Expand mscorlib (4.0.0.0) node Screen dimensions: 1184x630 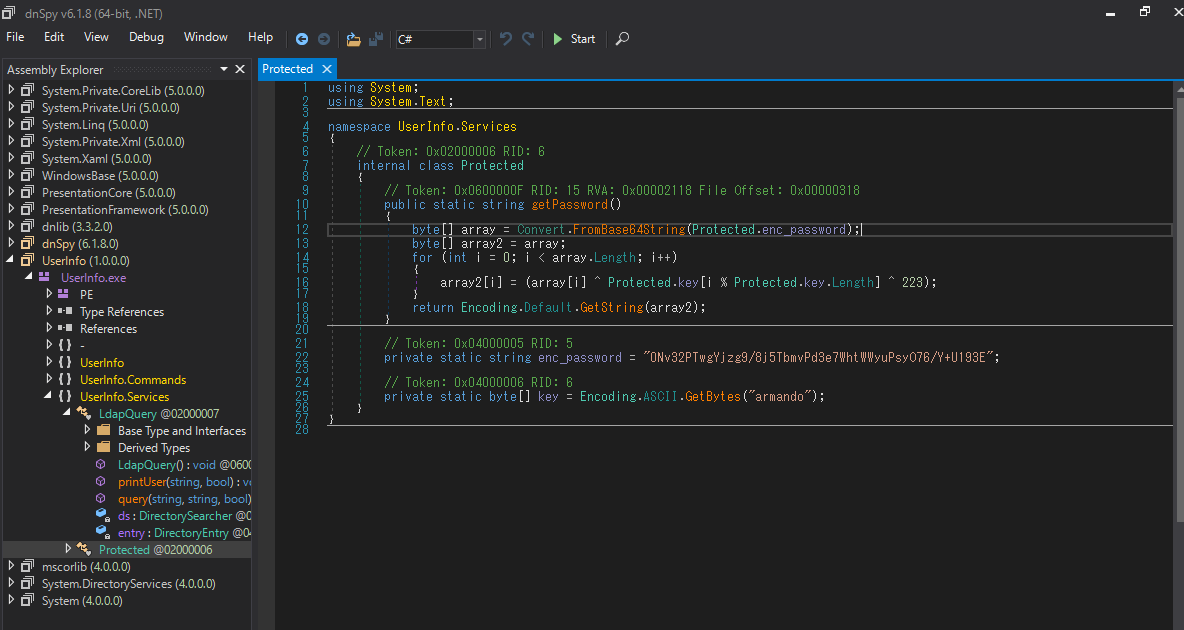(11, 566)
